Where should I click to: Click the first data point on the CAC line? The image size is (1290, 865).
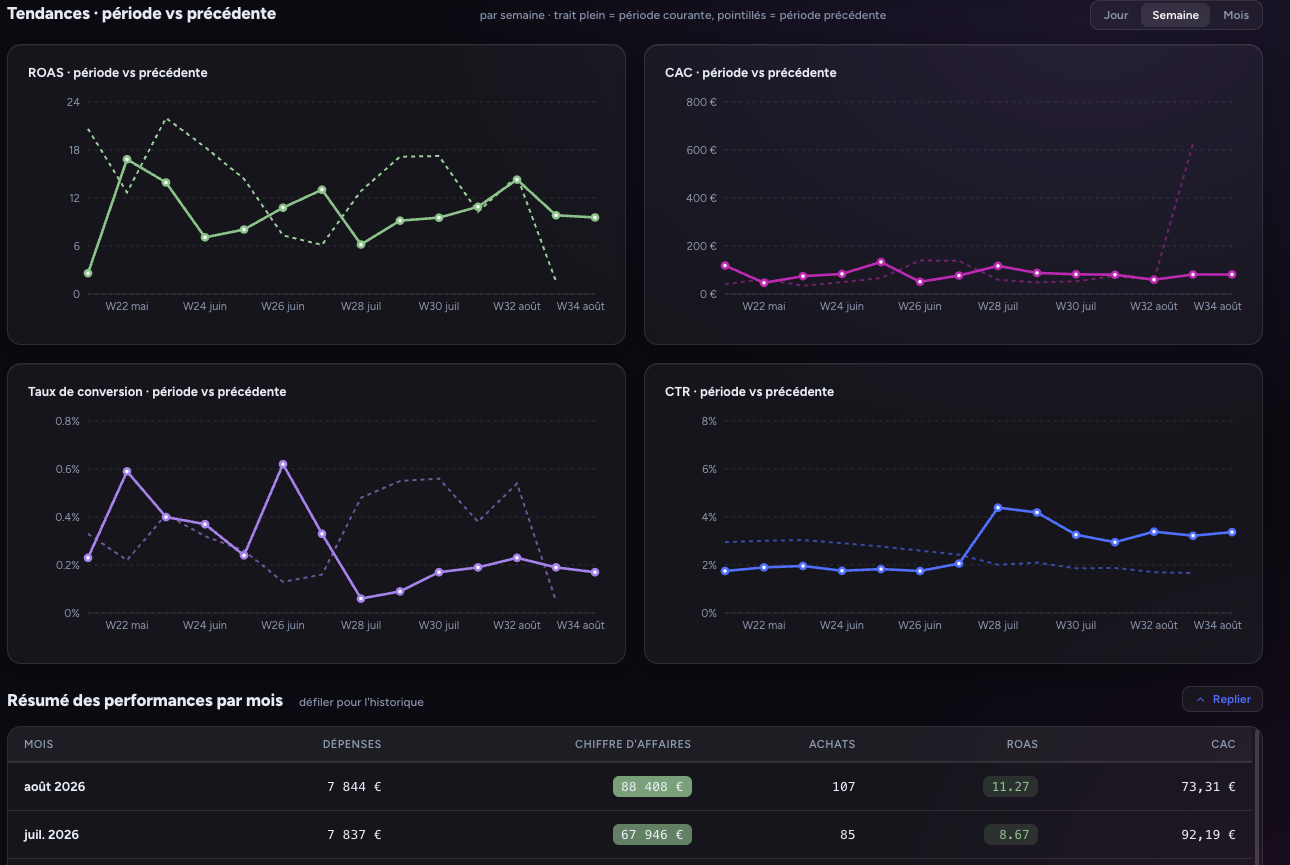point(725,265)
